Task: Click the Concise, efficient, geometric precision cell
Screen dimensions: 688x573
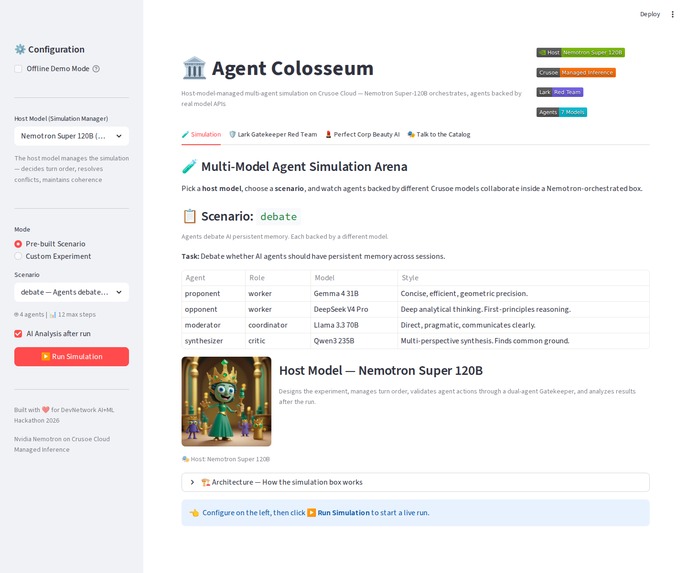Action: [523, 294]
